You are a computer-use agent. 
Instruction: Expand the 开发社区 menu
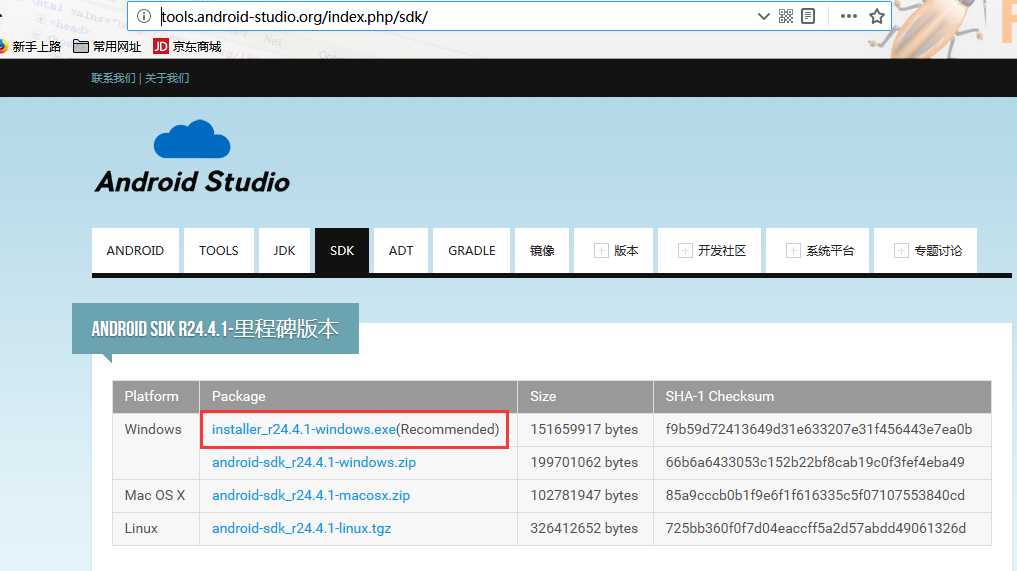[712, 250]
